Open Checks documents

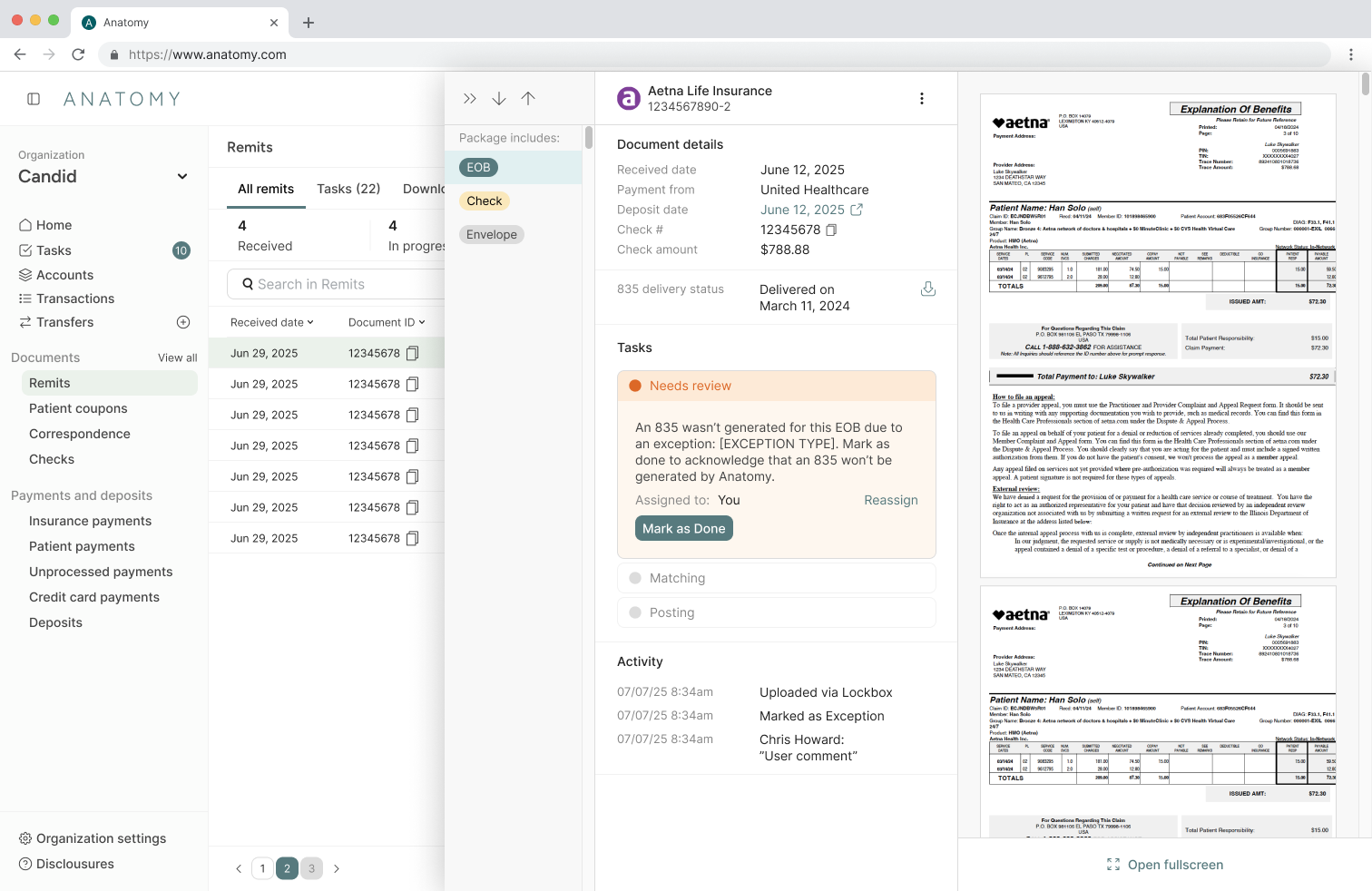[52, 459]
